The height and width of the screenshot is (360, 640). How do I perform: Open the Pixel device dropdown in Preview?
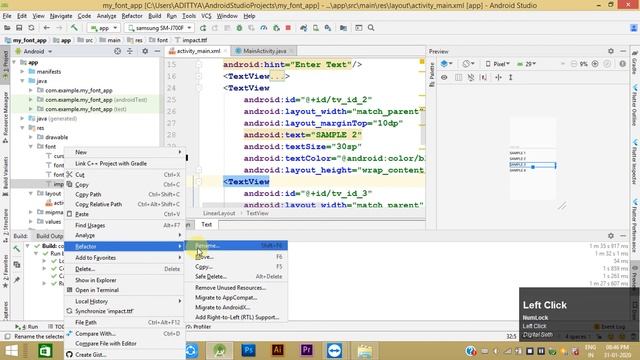pyautogui.click(x=498, y=64)
